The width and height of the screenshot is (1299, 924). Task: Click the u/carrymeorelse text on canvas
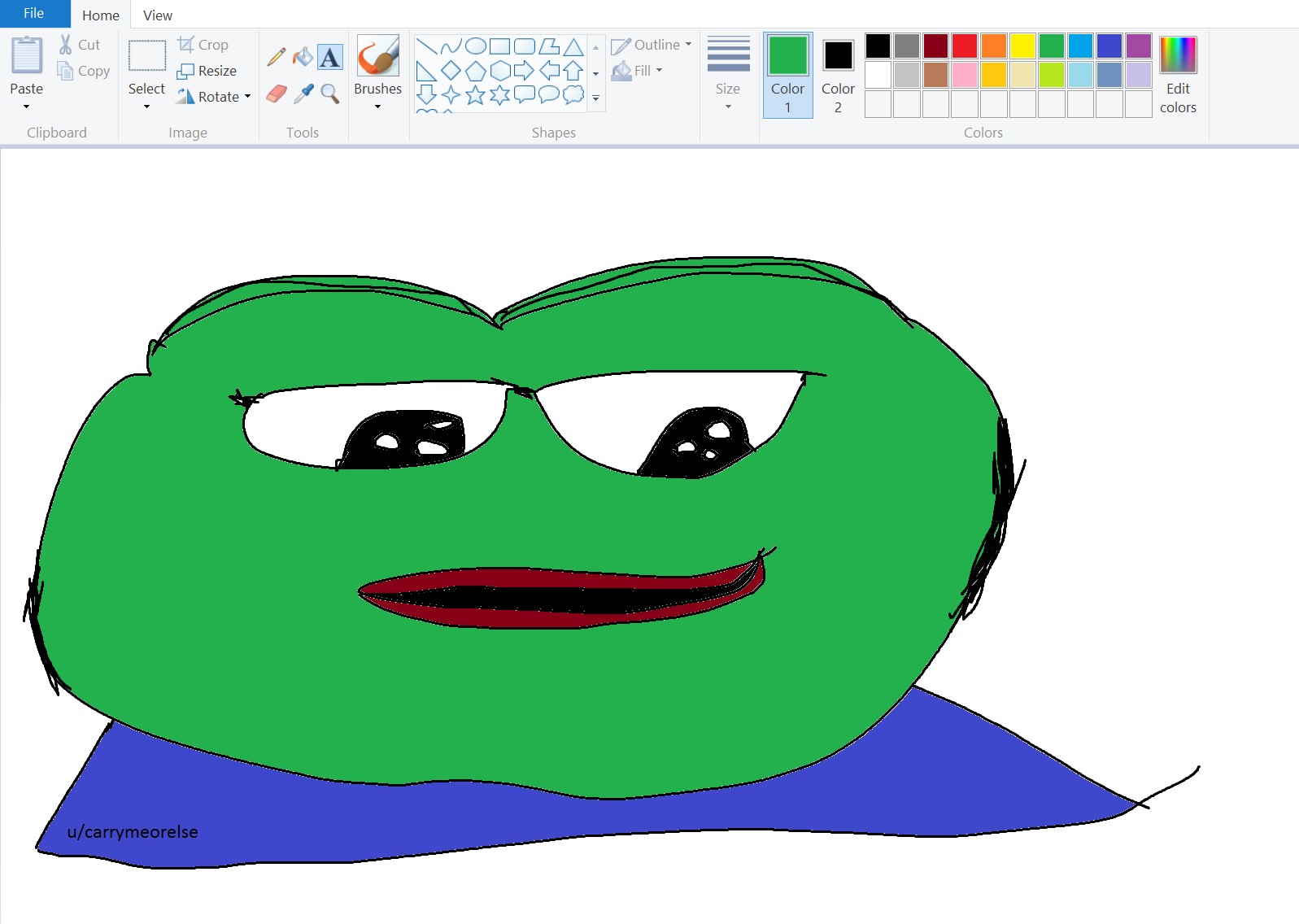pos(133,832)
